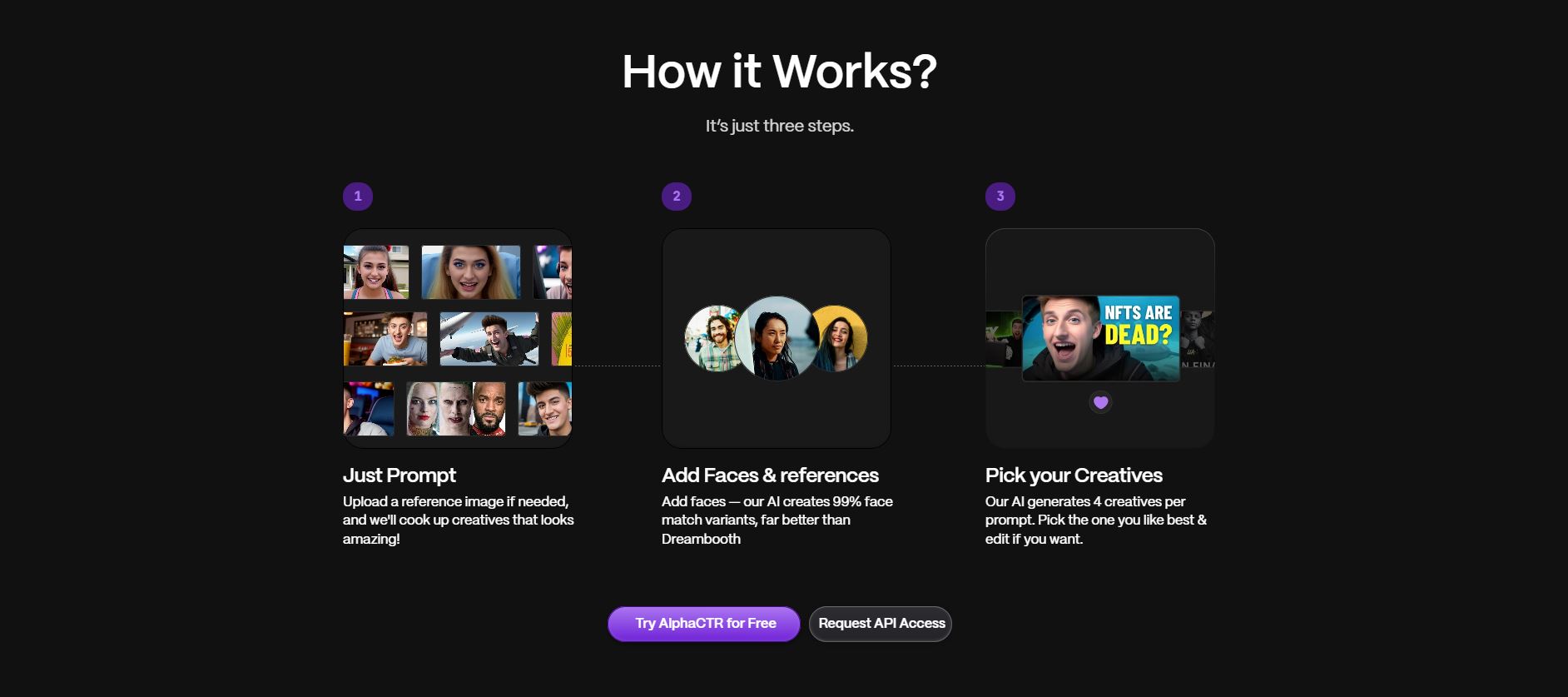Click Request API Access button
Screen dimensions: 1568x697
(x=881, y=624)
